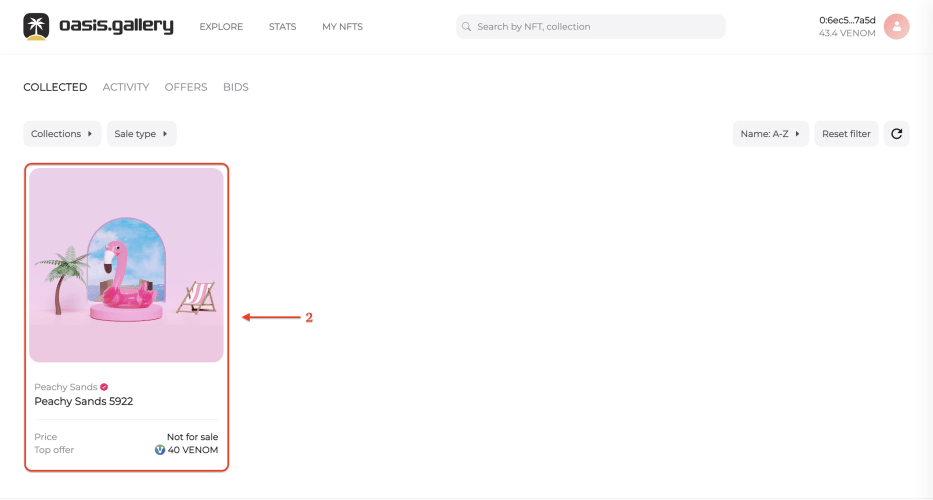The width and height of the screenshot is (933, 500).
Task: Open the Peachy Sands flamingo NFT thumbnail
Action: (x=126, y=265)
